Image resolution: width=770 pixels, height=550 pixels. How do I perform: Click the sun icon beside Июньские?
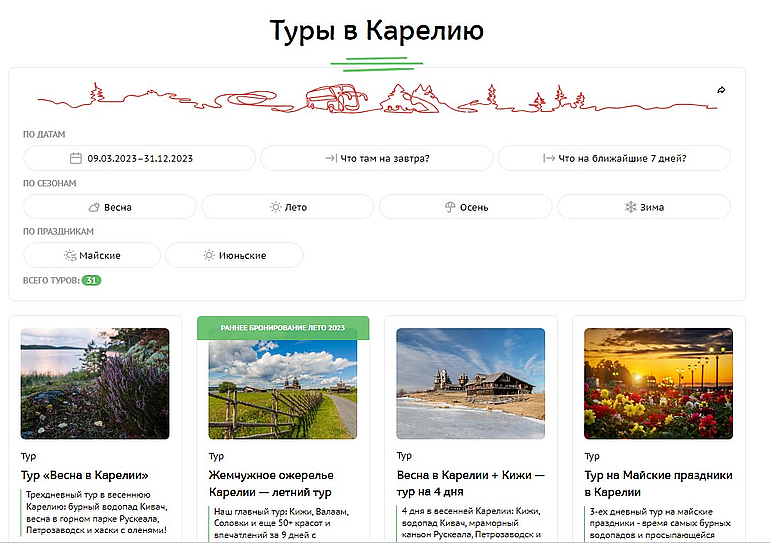209,255
